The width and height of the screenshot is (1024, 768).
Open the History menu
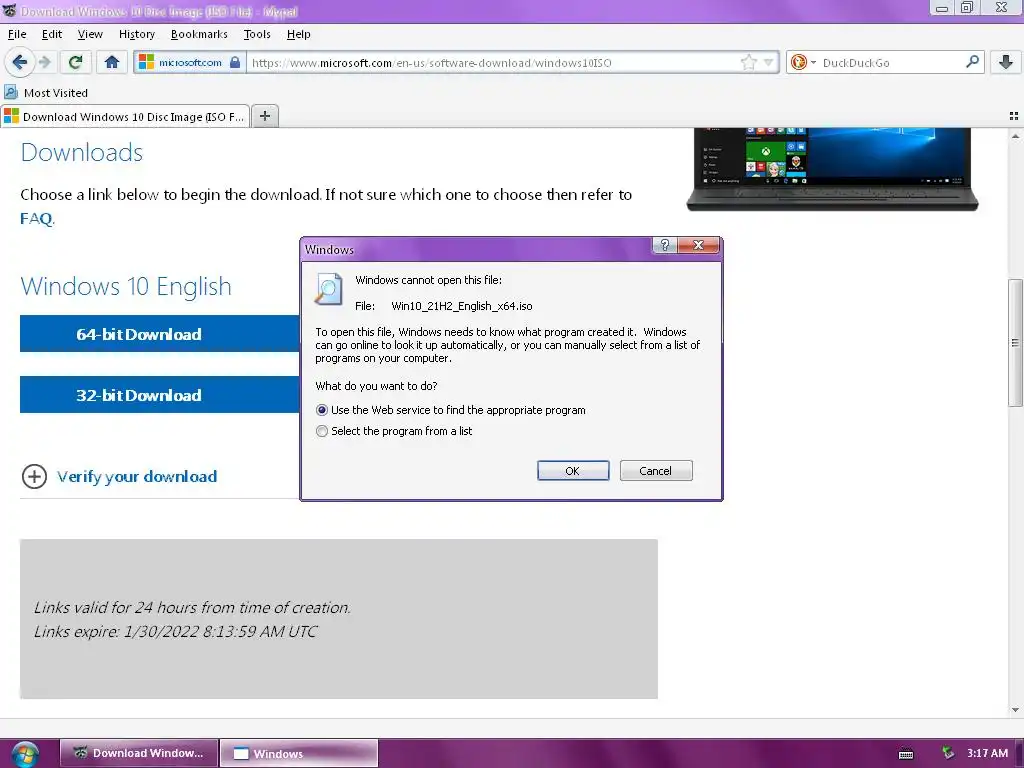[136, 34]
